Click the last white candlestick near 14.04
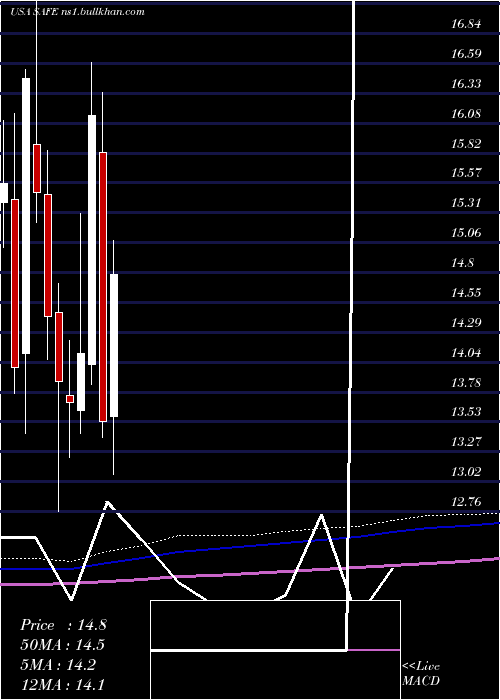Screen dimensions: 500x700 tap(114, 346)
